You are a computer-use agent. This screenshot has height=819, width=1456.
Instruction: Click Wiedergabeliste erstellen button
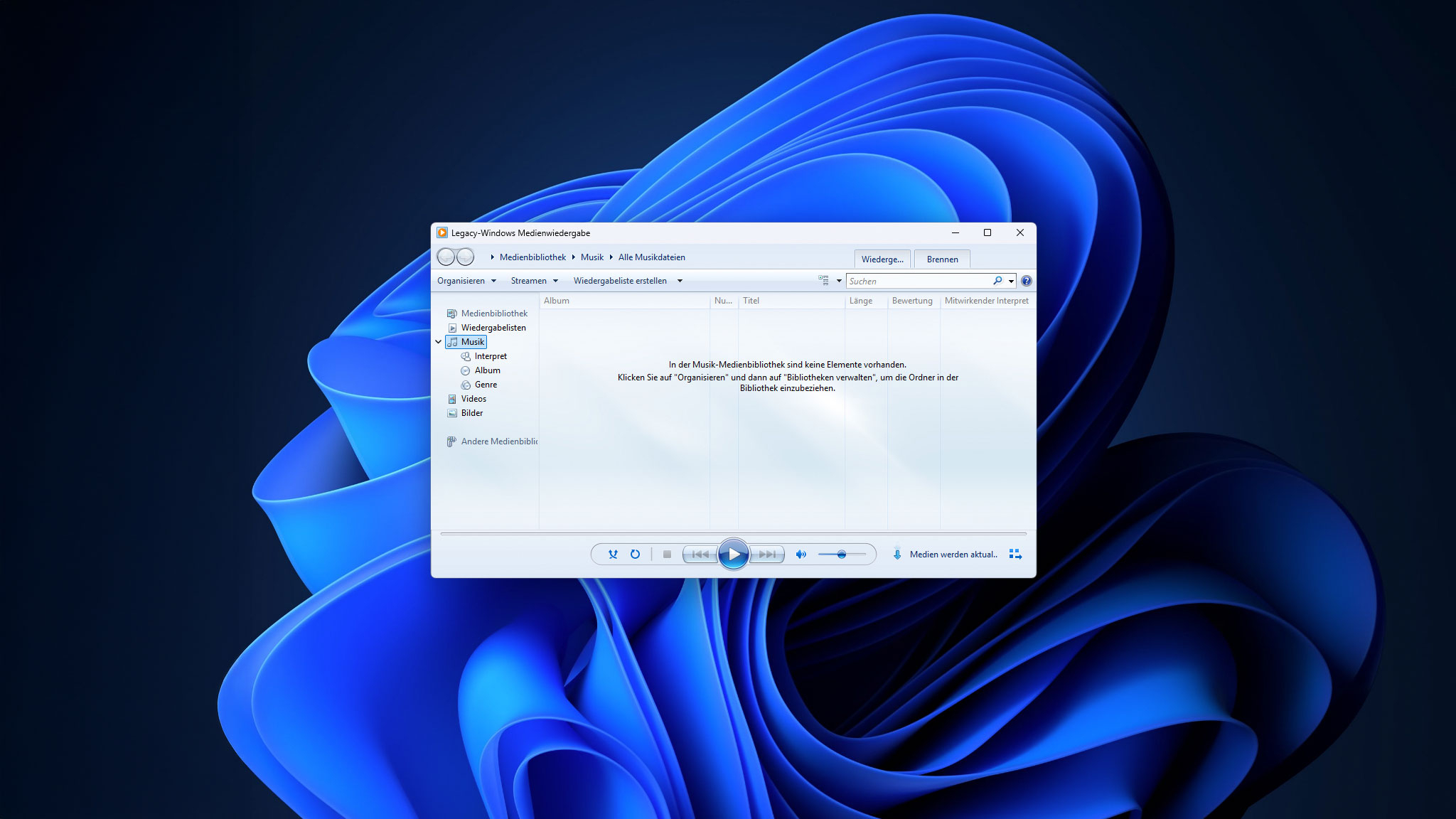[x=620, y=281]
